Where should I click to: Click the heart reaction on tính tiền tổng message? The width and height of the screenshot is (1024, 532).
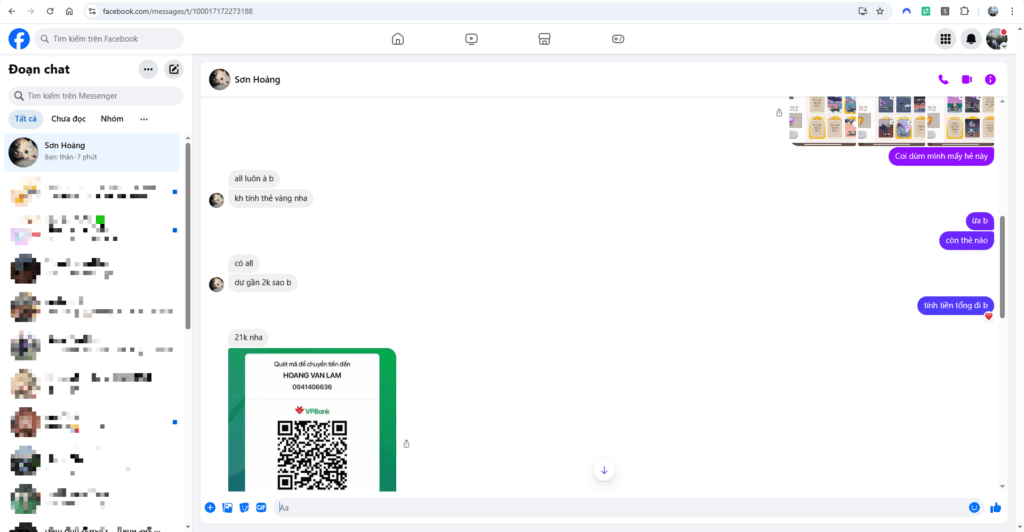coord(989,317)
